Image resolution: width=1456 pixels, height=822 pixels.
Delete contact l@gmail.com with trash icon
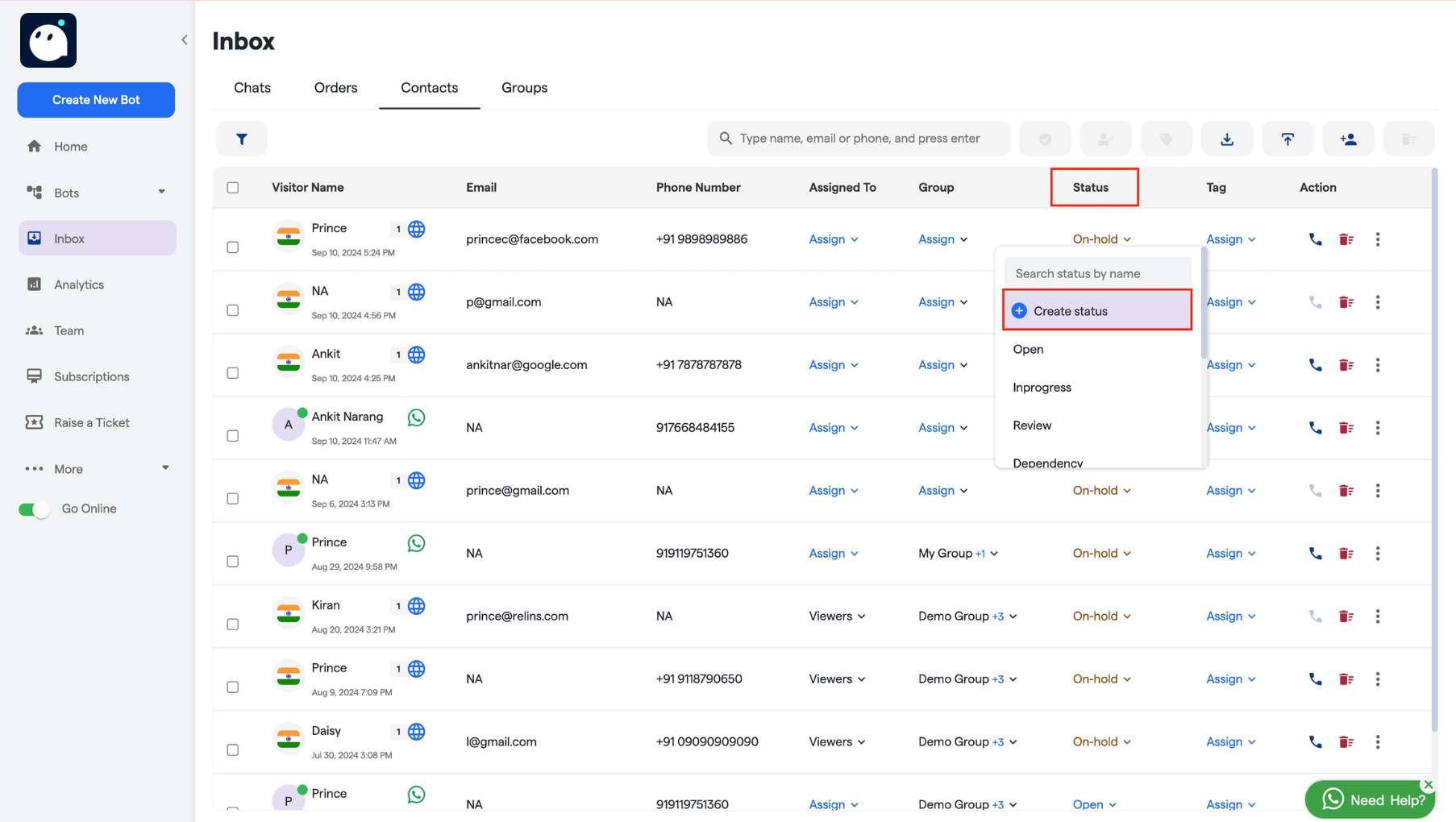coord(1346,742)
